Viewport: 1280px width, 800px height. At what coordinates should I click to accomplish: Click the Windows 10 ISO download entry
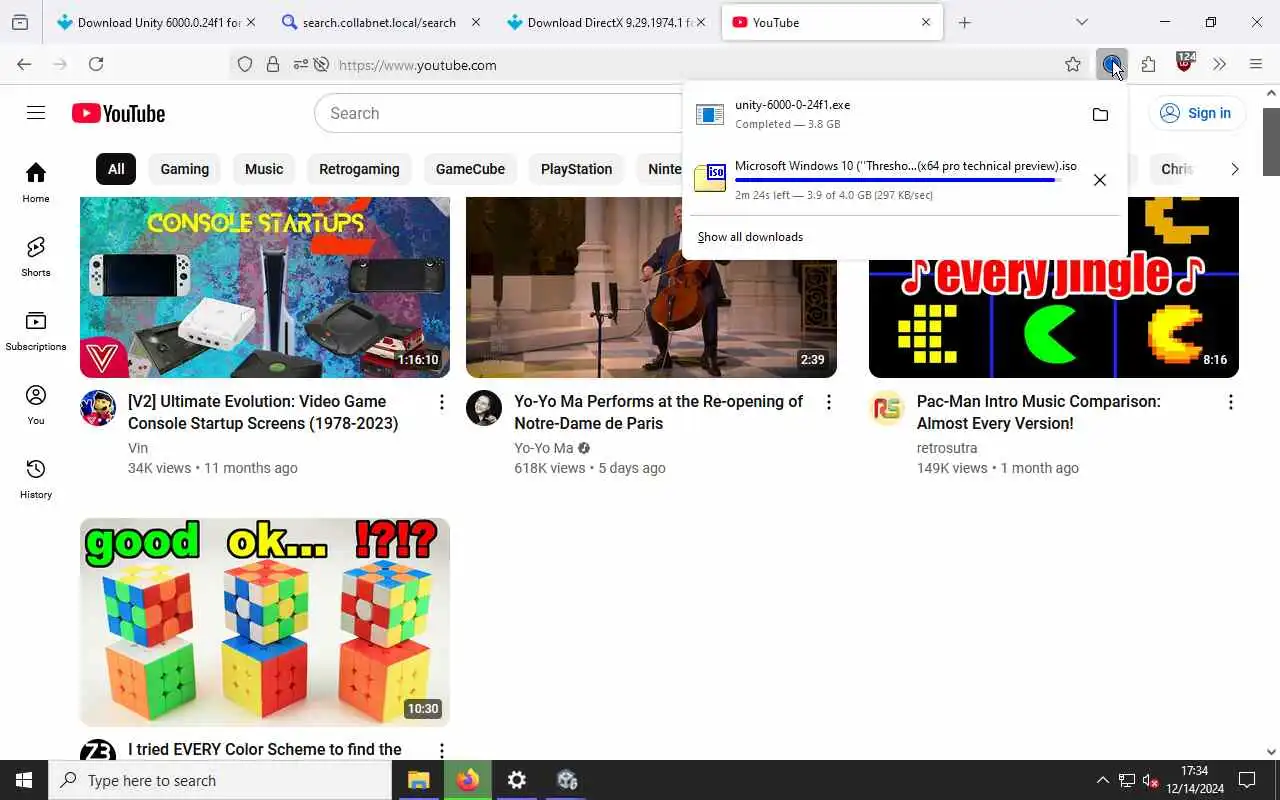click(880, 180)
